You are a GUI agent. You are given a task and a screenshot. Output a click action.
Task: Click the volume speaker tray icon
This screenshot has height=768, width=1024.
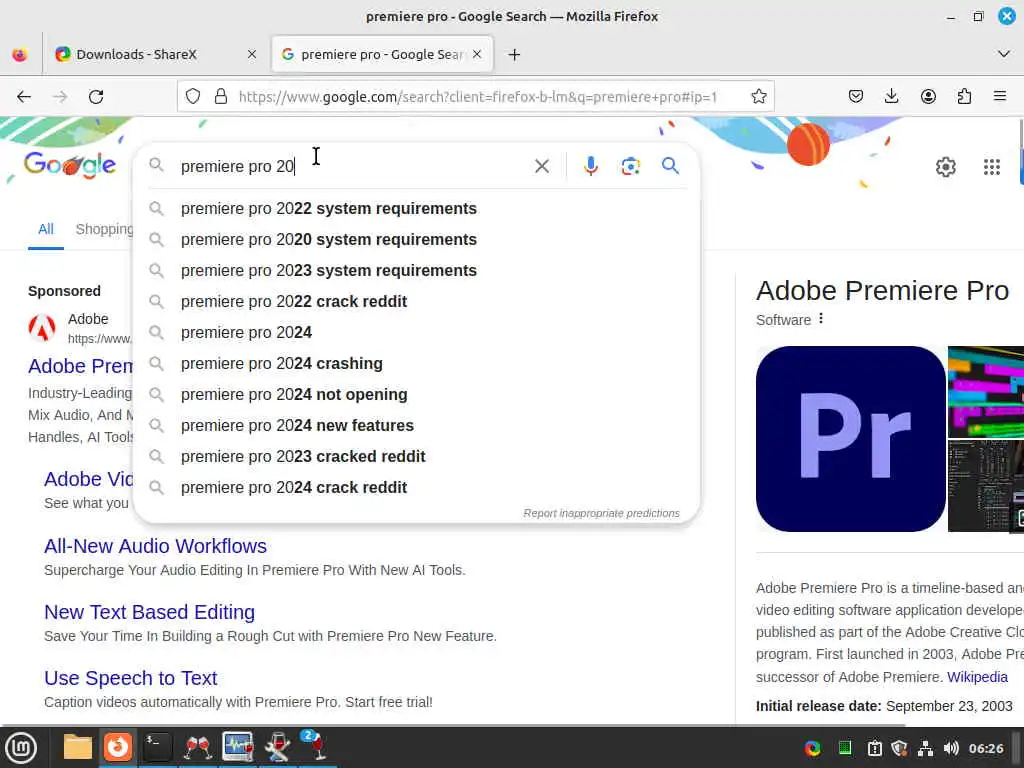tap(951, 748)
